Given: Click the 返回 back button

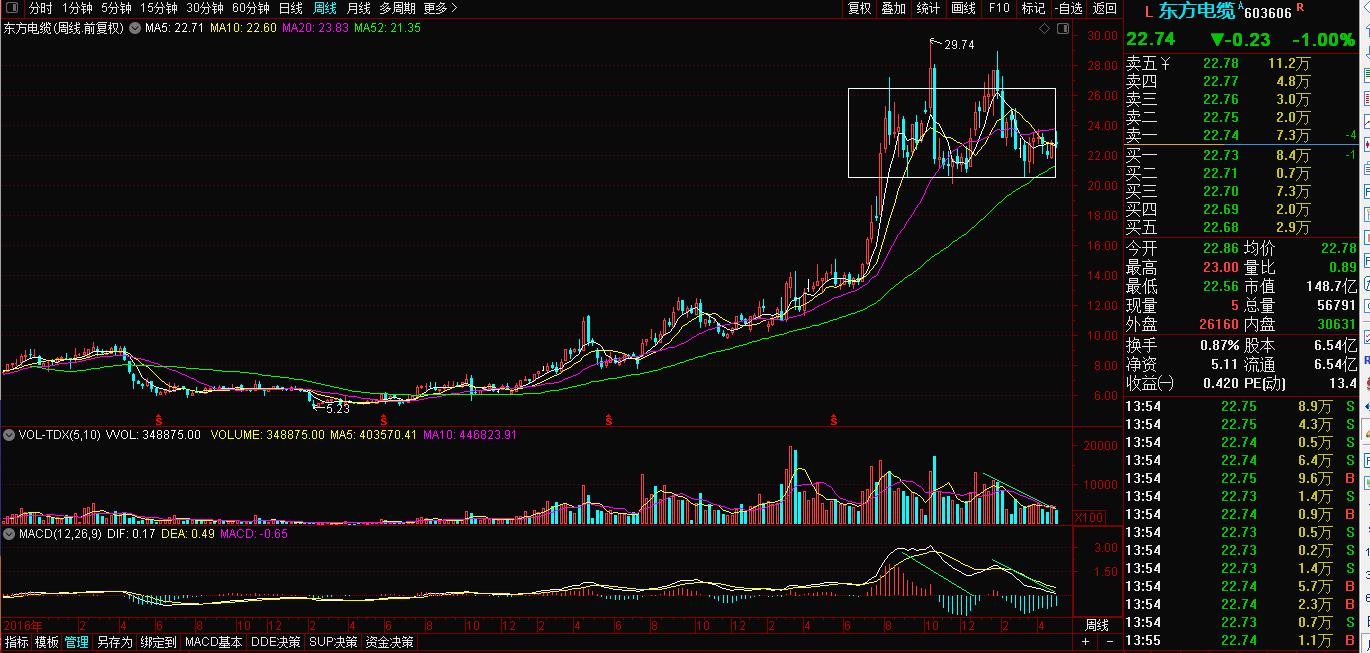Looking at the screenshot, I should point(1104,8).
